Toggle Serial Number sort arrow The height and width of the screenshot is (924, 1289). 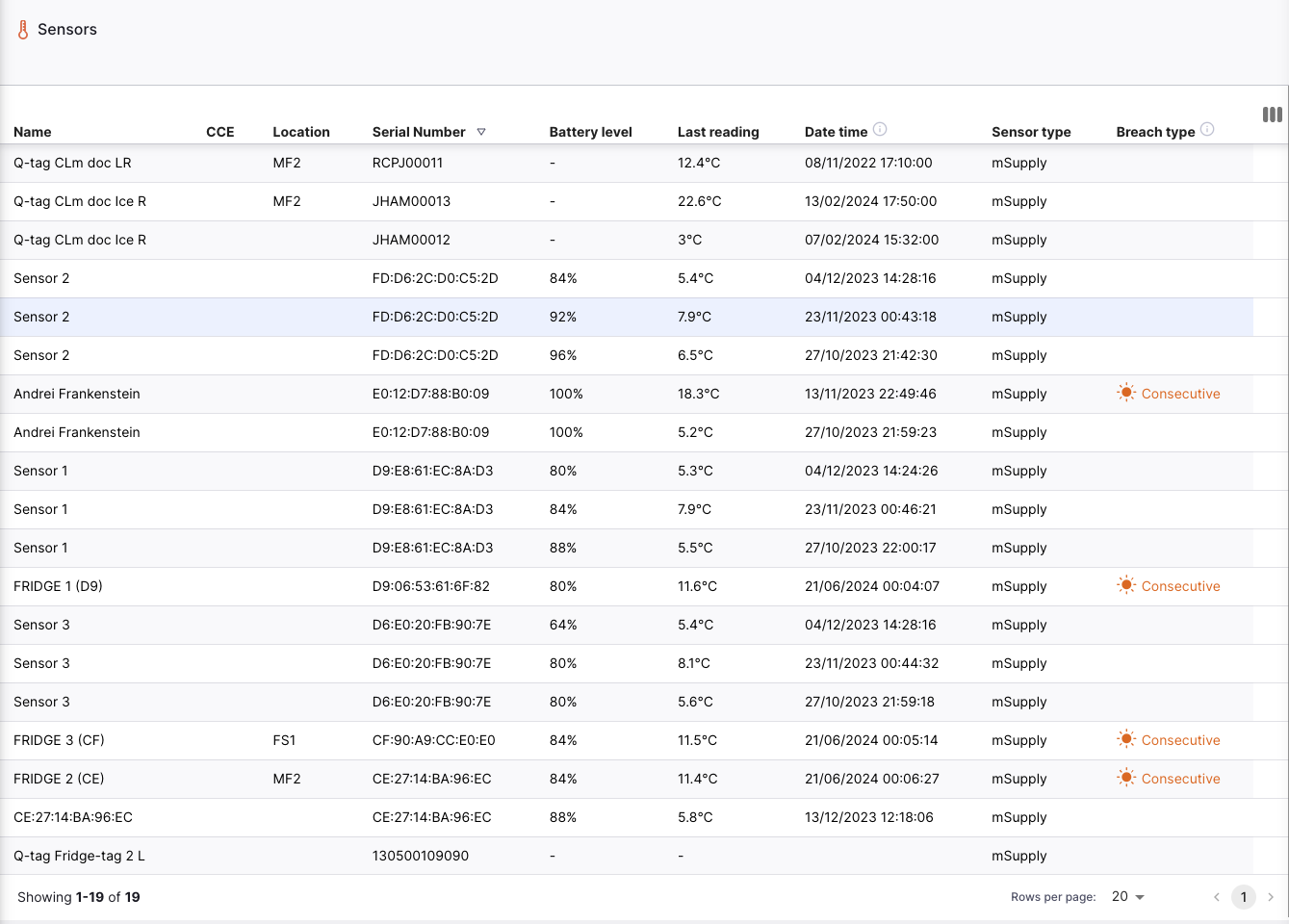[481, 132]
